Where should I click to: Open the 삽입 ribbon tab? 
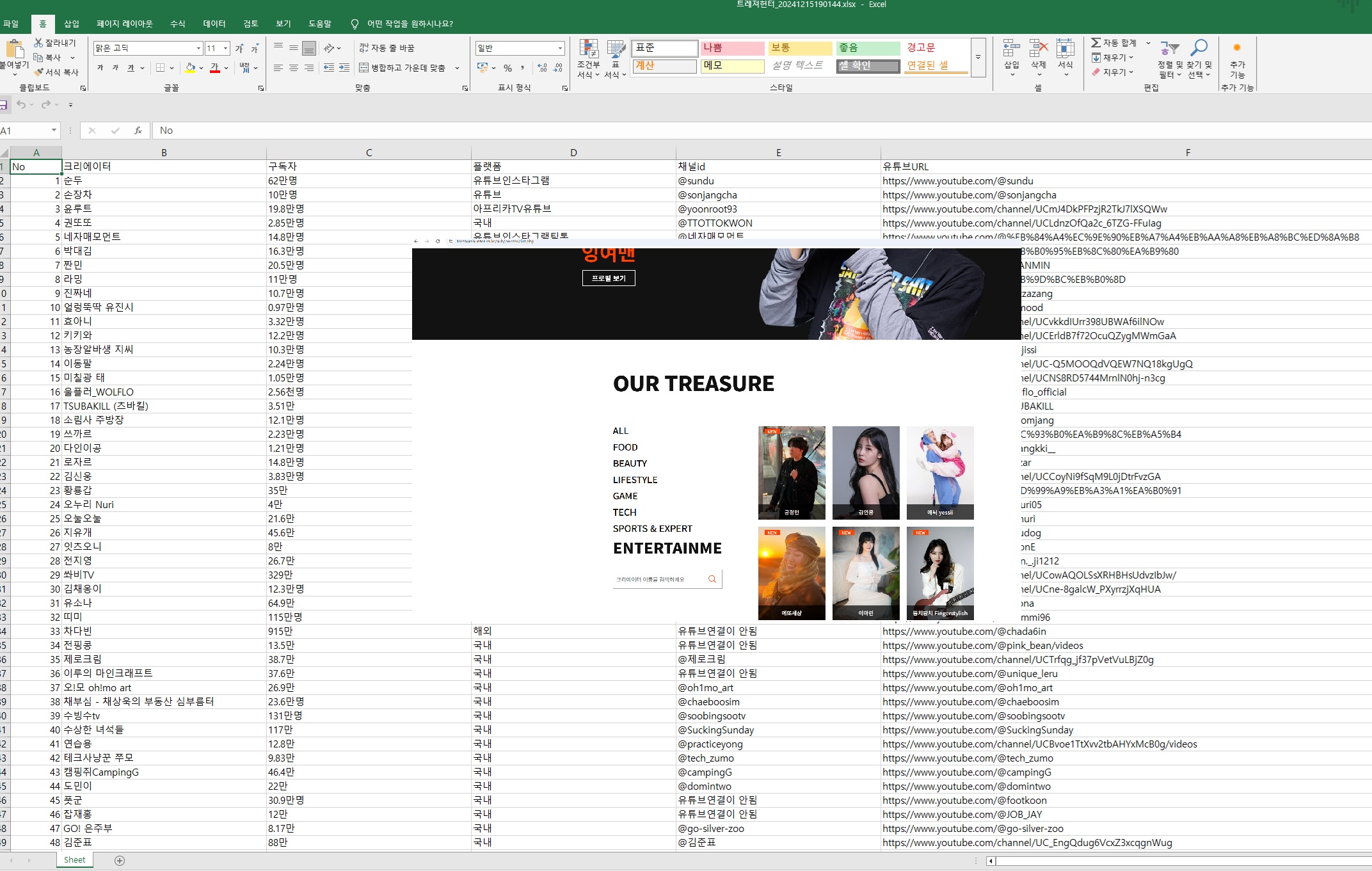[72, 24]
